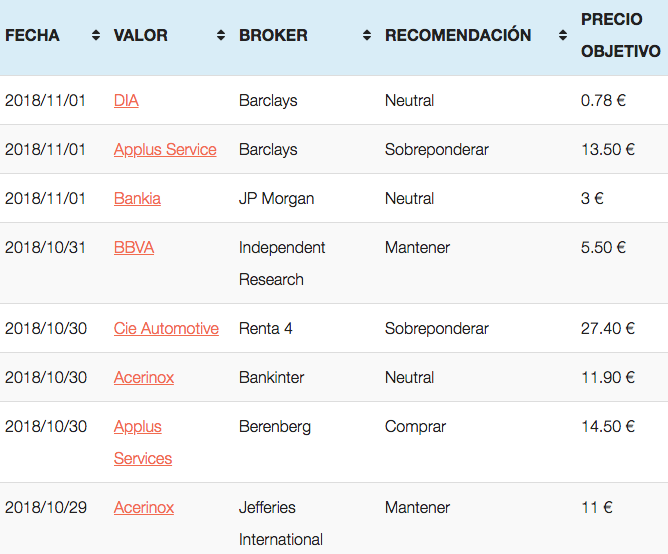Select the FECHA column header

tap(32, 35)
